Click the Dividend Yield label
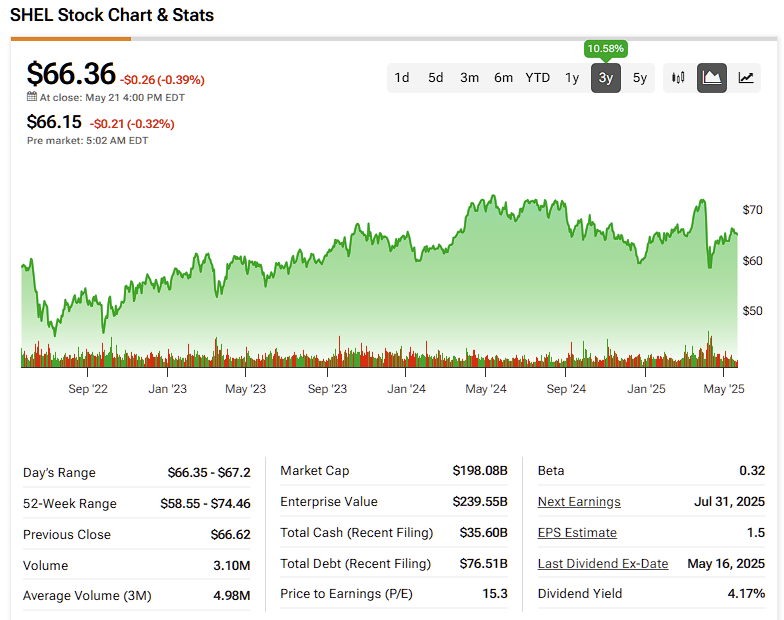Image resolution: width=784 pixels, height=620 pixels. tap(580, 594)
